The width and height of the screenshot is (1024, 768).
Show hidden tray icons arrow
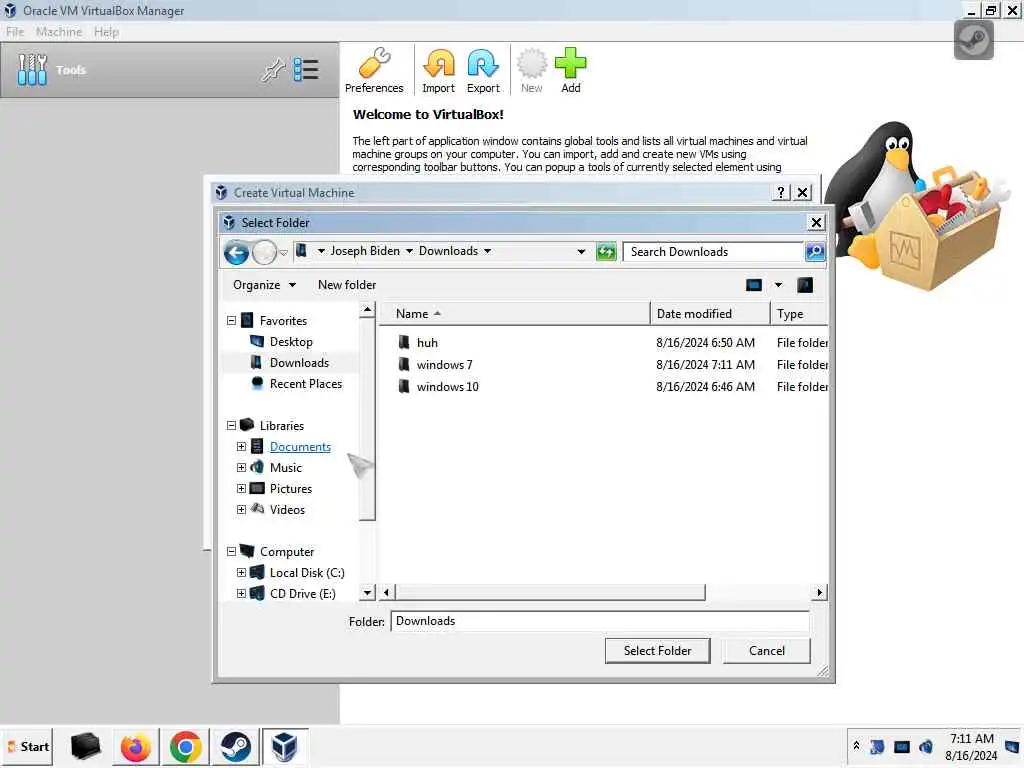tap(856, 745)
